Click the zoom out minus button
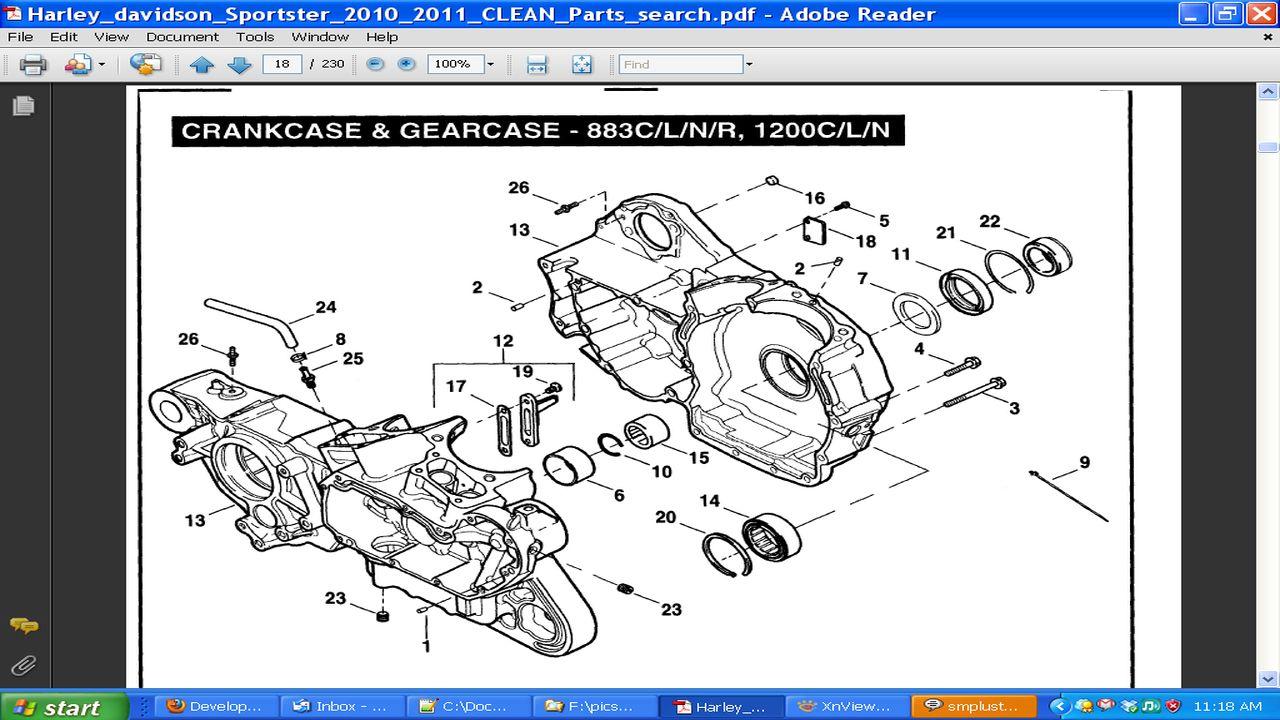Viewport: 1280px width, 720px height. click(375, 64)
